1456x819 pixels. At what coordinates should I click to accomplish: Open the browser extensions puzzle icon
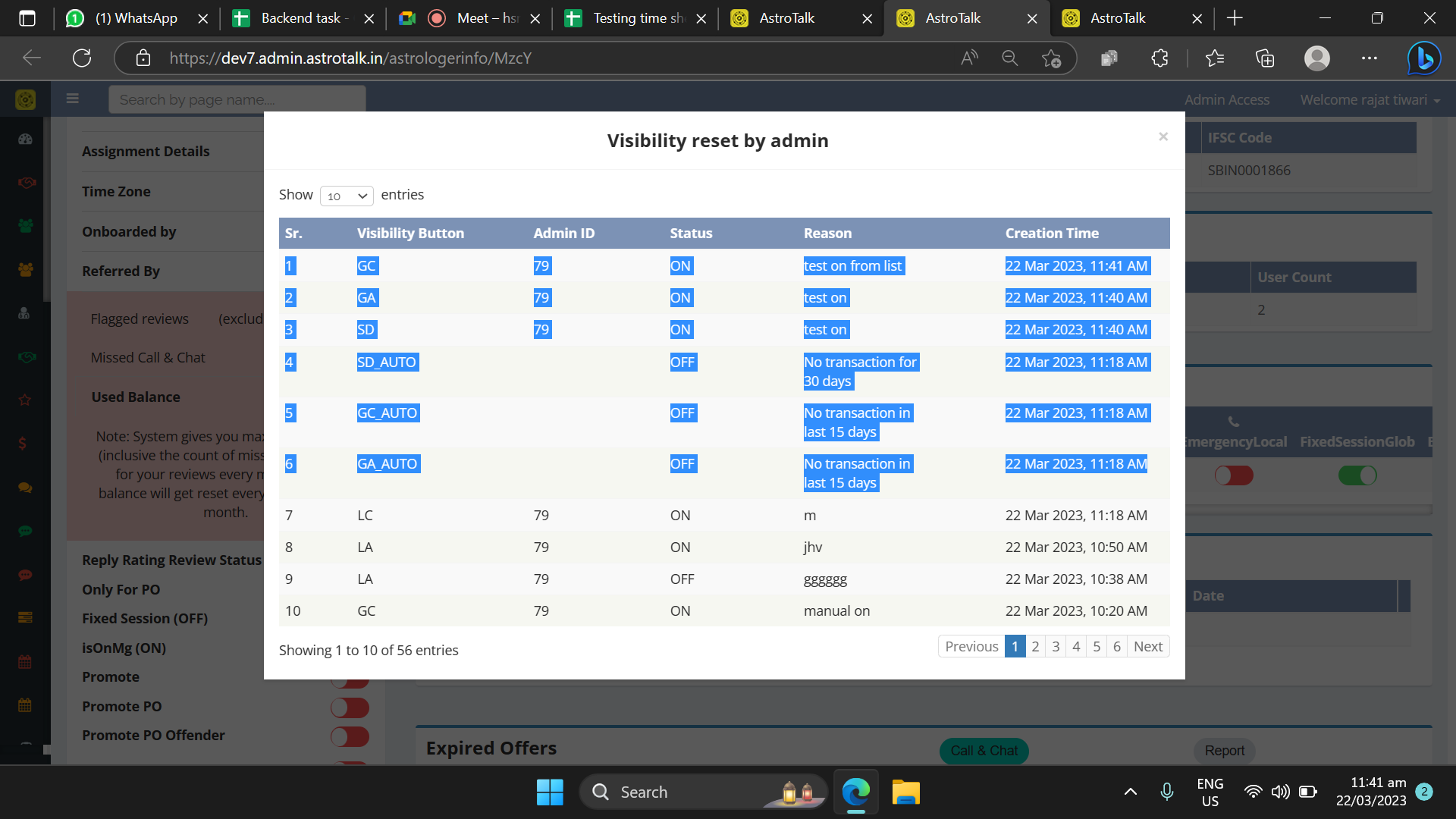point(1159,58)
